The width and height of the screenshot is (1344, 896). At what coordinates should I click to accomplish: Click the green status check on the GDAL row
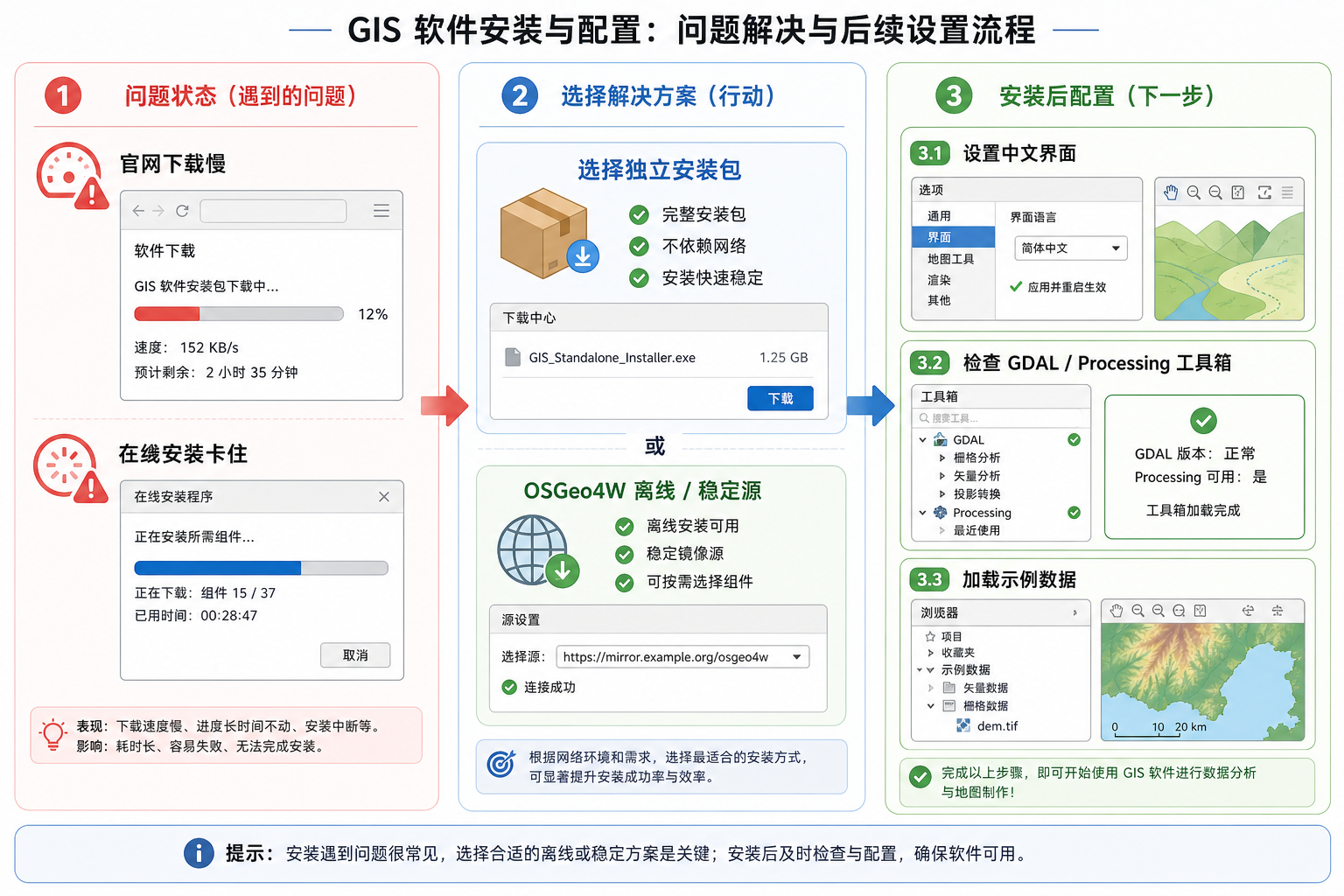pos(1074,440)
